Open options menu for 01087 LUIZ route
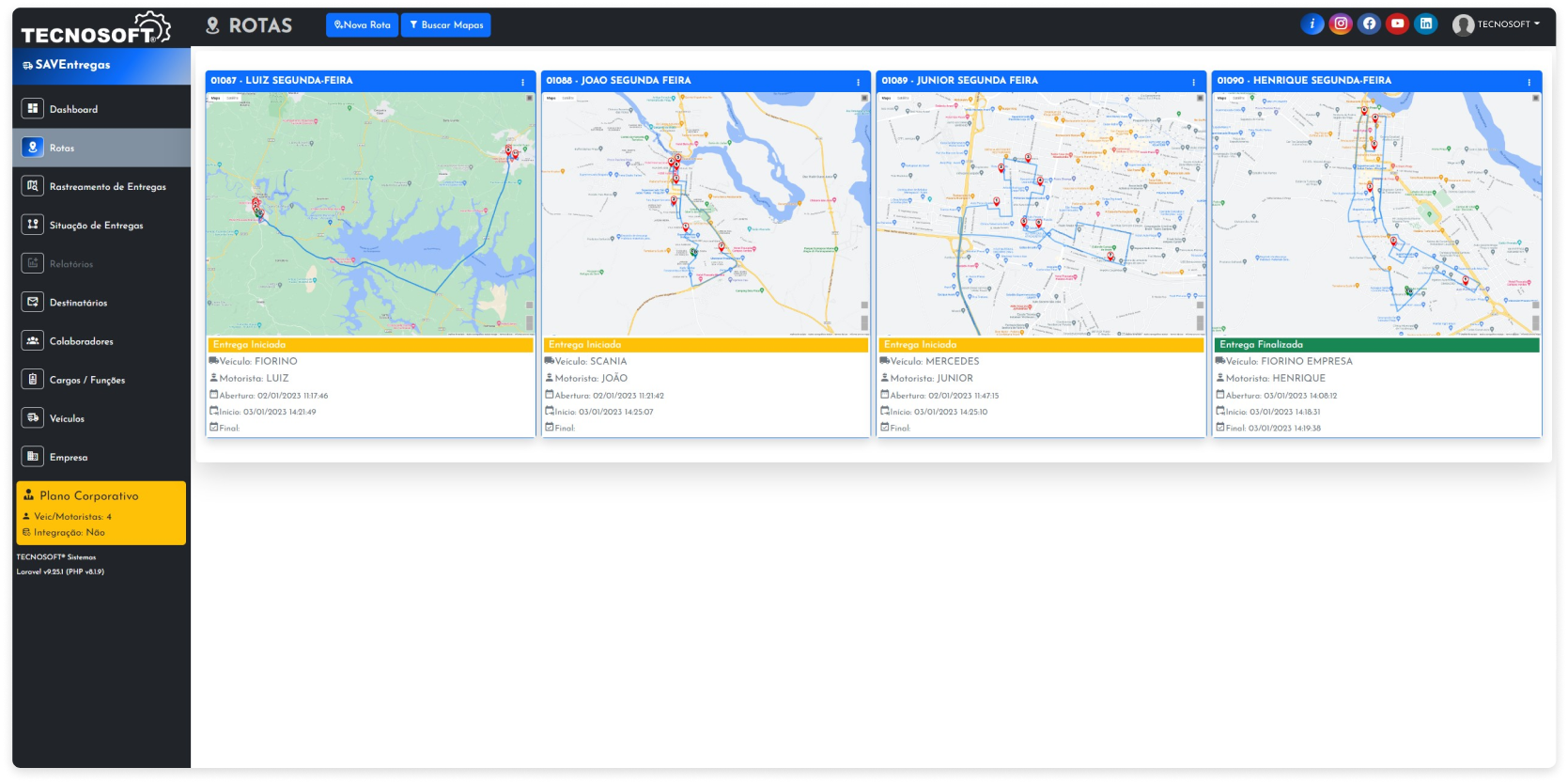1568x783 pixels. 523,82
